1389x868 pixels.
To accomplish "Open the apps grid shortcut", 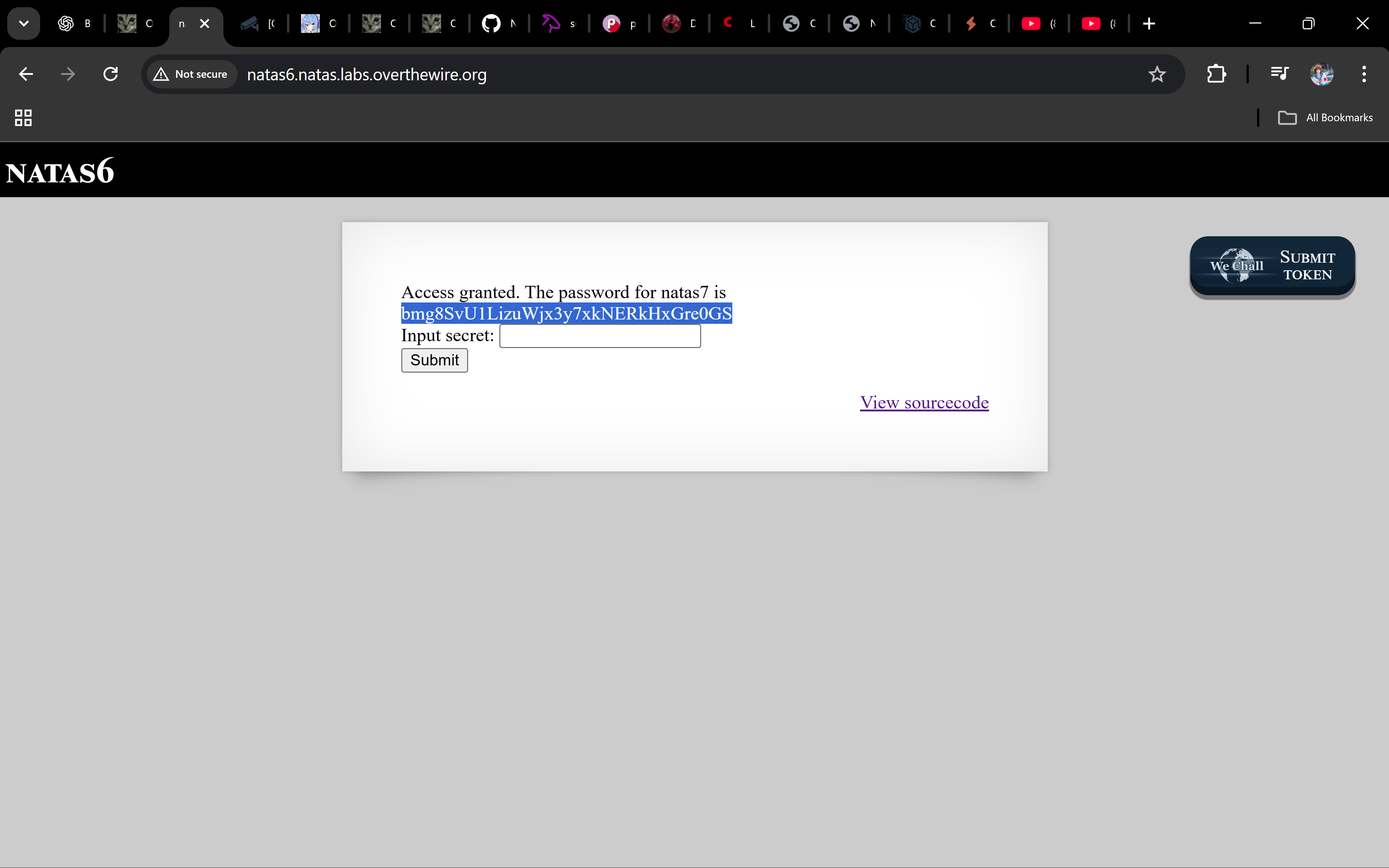I will [23, 118].
